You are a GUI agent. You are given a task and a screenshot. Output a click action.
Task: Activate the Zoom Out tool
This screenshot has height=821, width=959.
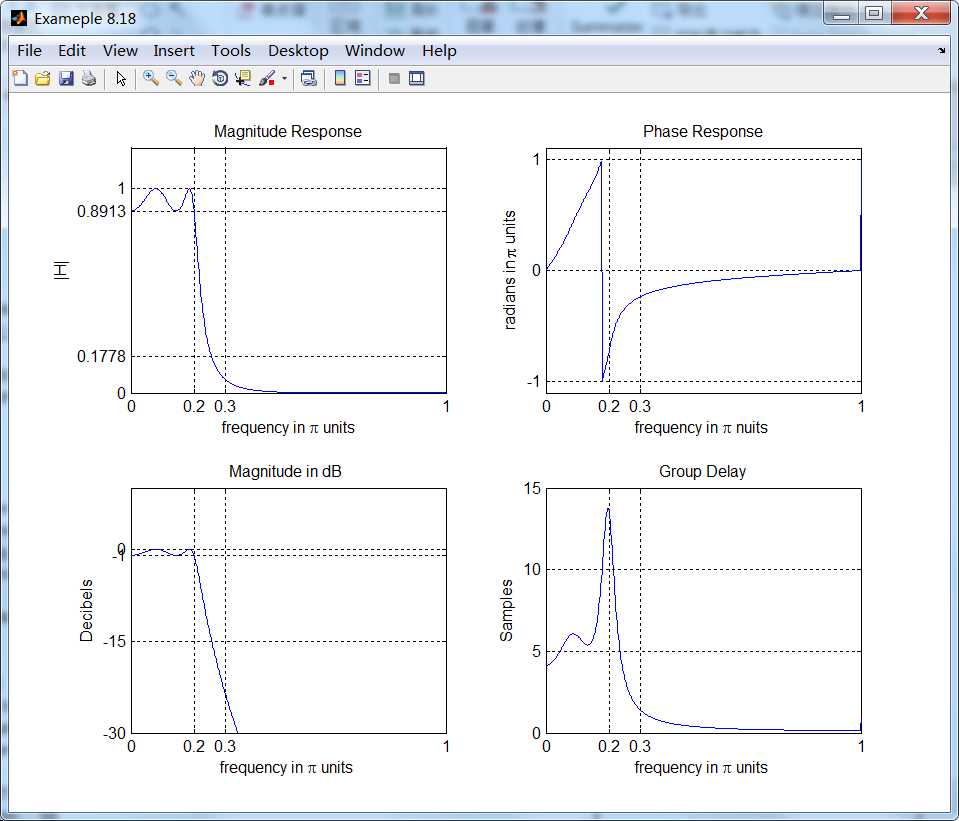[x=174, y=78]
